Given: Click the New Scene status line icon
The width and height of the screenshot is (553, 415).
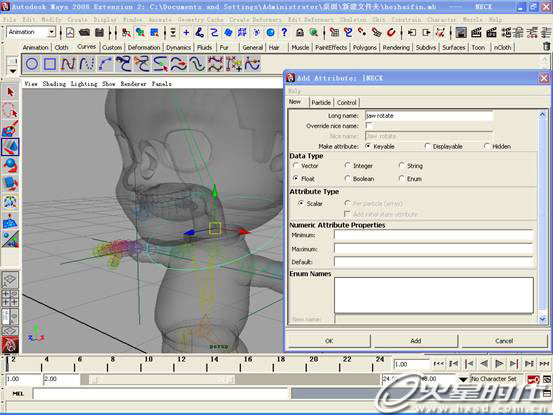Looking at the screenshot, I should [x=70, y=33].
